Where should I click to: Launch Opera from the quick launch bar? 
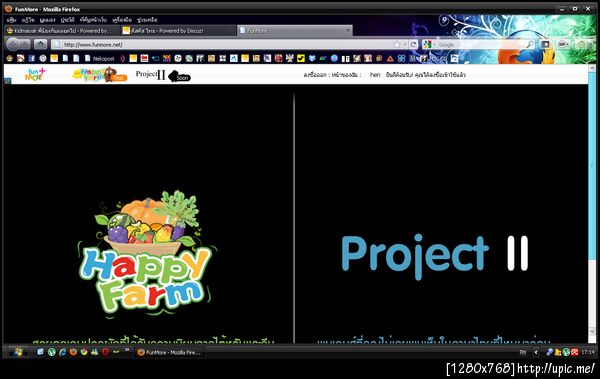click(x=105, y=352)
